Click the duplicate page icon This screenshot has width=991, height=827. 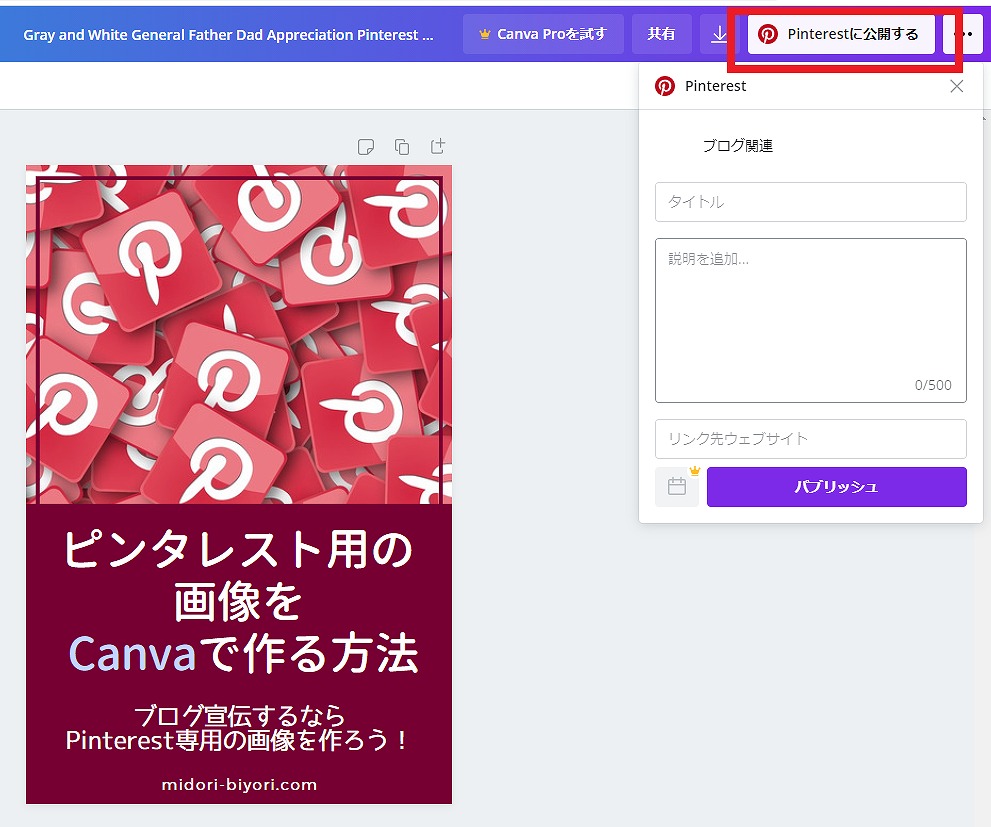pos(402,147)
